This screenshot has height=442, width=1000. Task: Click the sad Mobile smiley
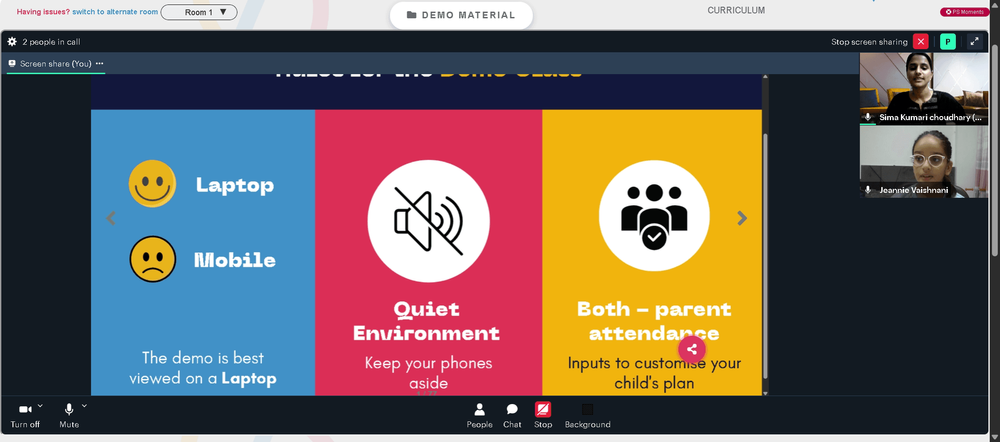point(152,259)
